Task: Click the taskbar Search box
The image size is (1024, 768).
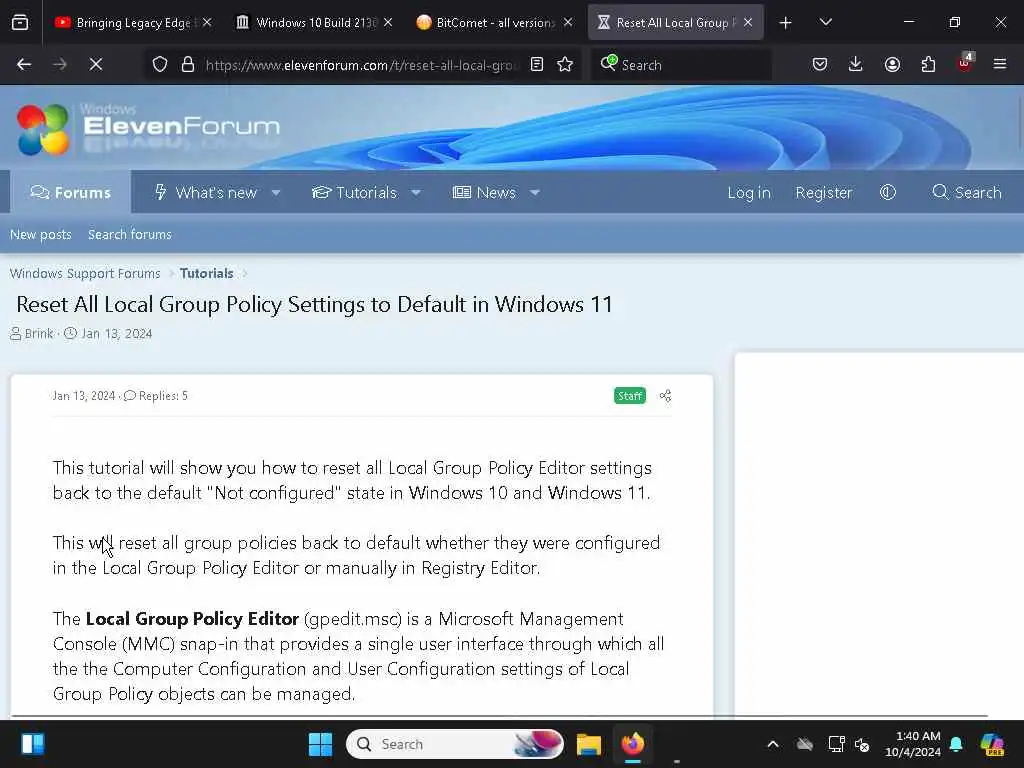Action: coord(455,744)
